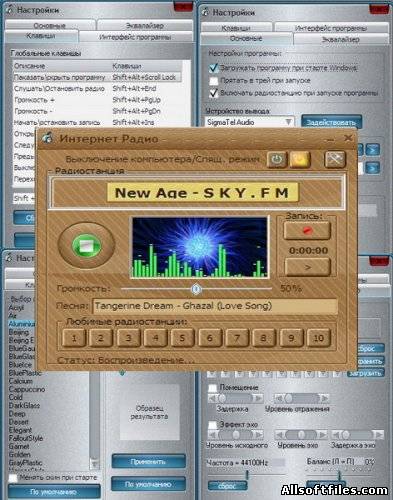Click the Сброс button under frequency slider
The height and width of the screenshot is (500, 393).
tap(227, 486)
